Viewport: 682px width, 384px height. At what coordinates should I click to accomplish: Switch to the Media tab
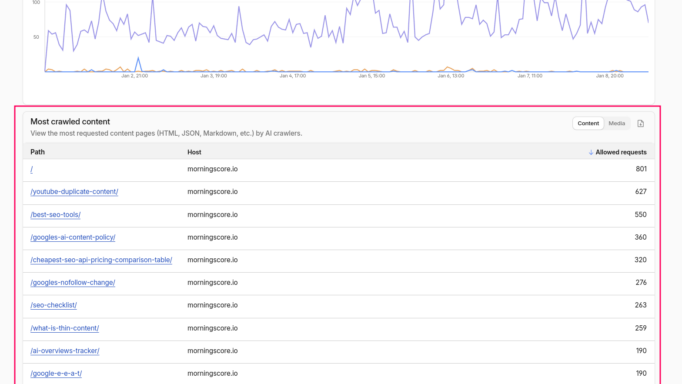(616, 124)
